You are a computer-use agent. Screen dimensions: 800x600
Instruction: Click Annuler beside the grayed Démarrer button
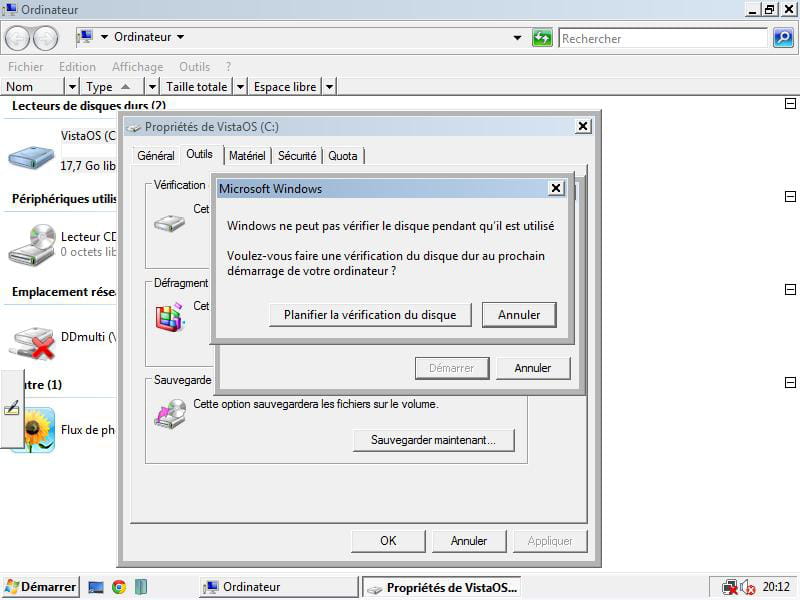(x=533, y=368)
